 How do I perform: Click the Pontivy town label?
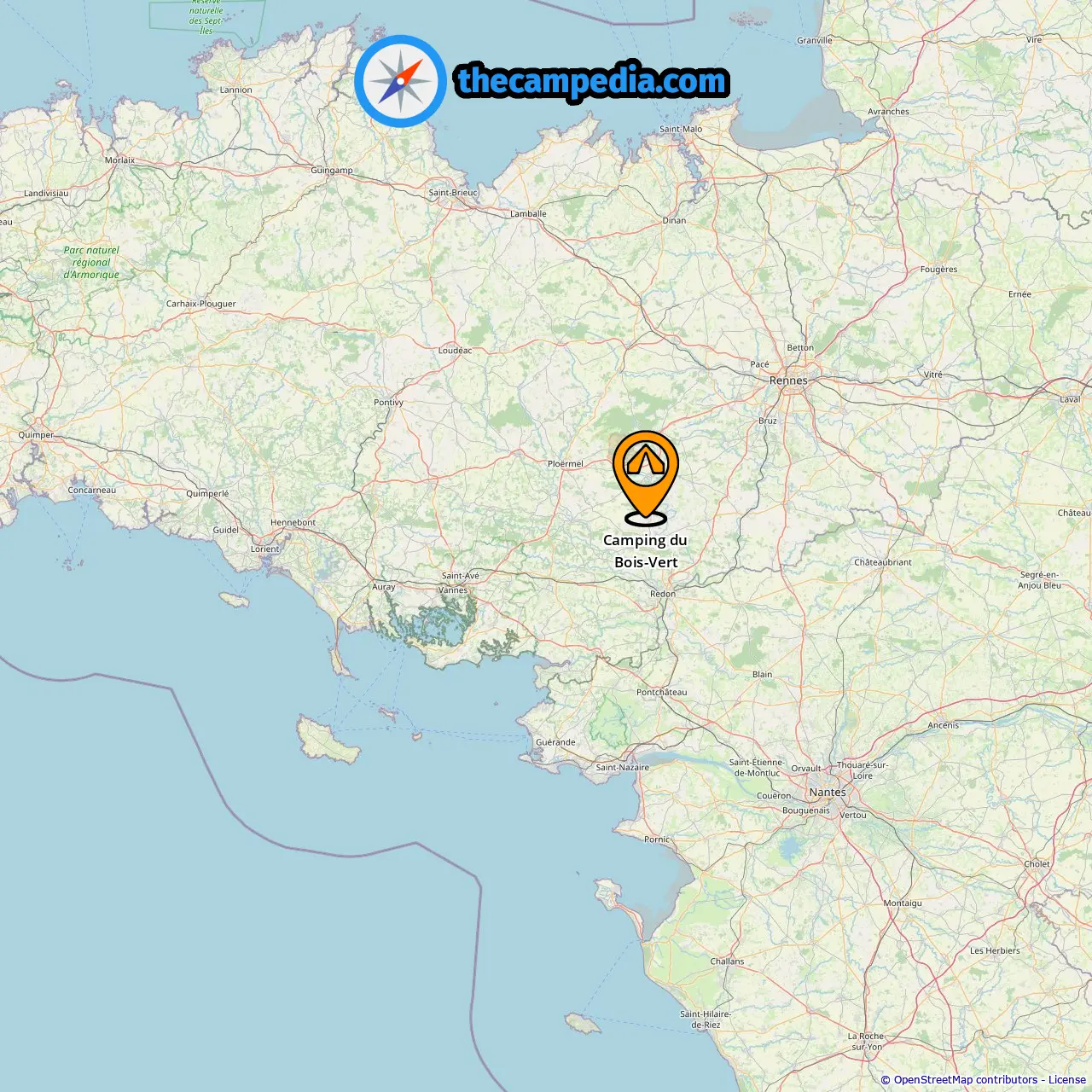[388, 402]
